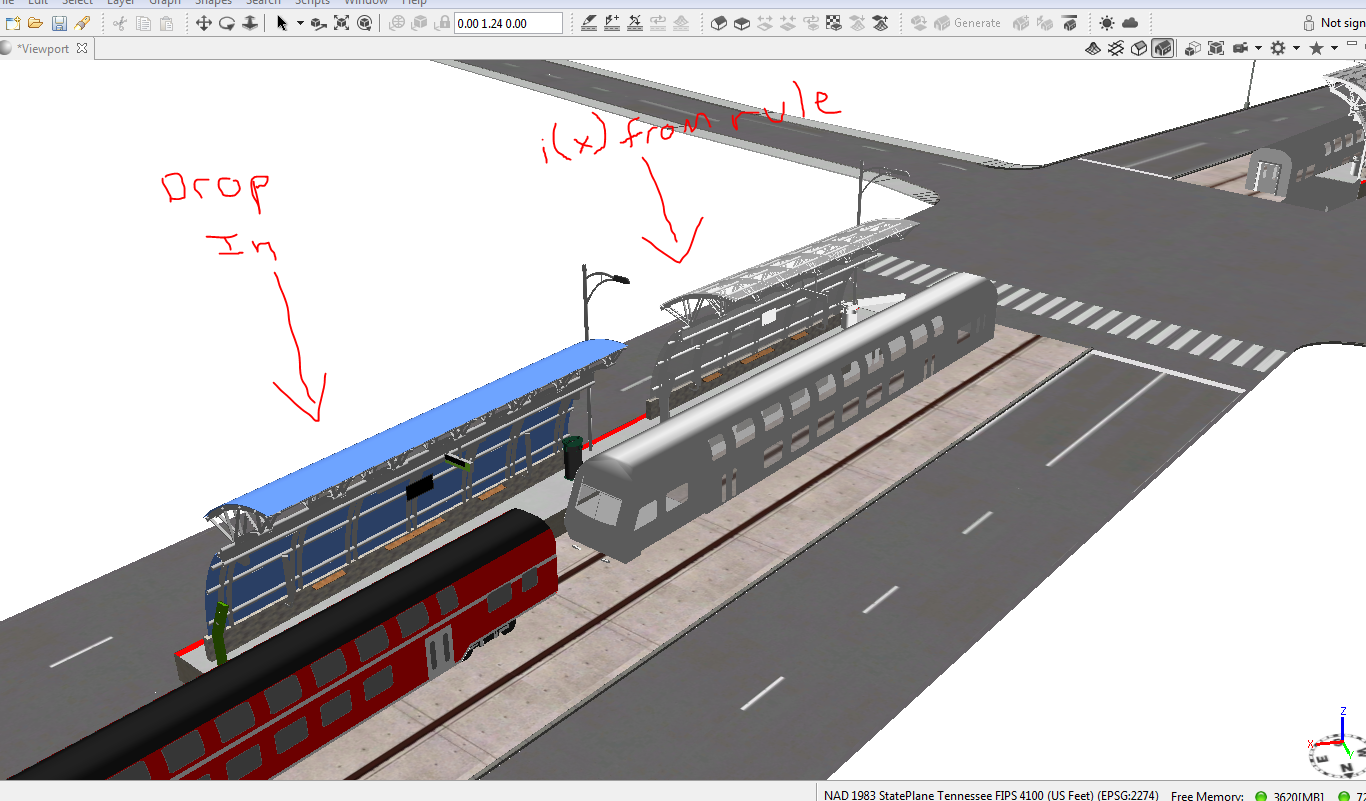The height and width of the screenshot is (801, 1366).
Task: Click the coordinate field showing 0.00 1.24 0.00
Action: [508, 23]
